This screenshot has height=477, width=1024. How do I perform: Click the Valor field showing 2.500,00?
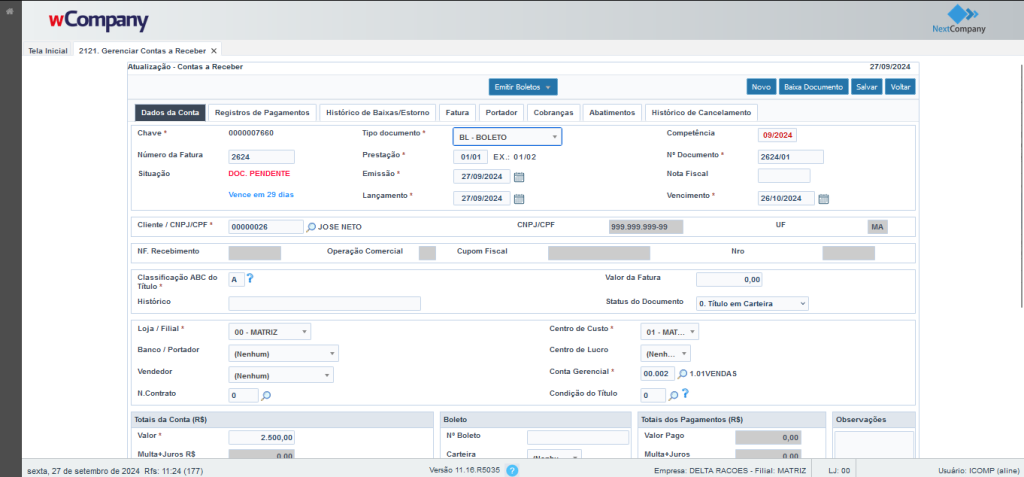point(261,437)
